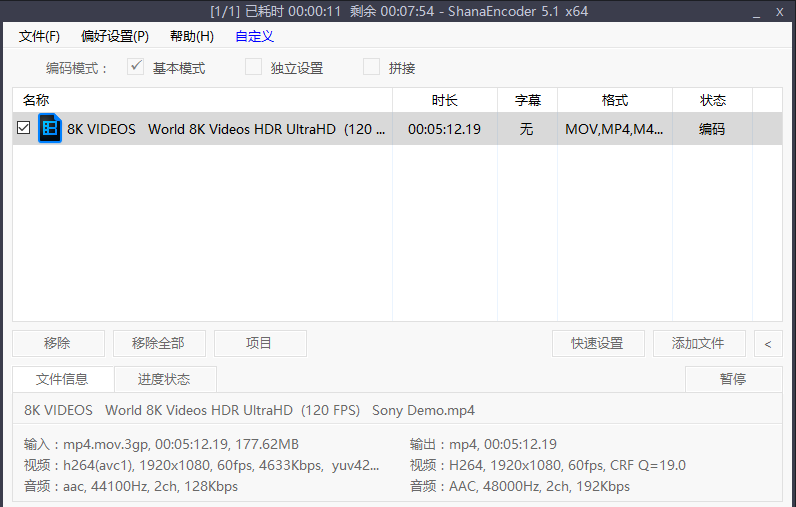Click the duration cell 00:05:12.19
The image size is (796, 507).
tap(444, 129)
